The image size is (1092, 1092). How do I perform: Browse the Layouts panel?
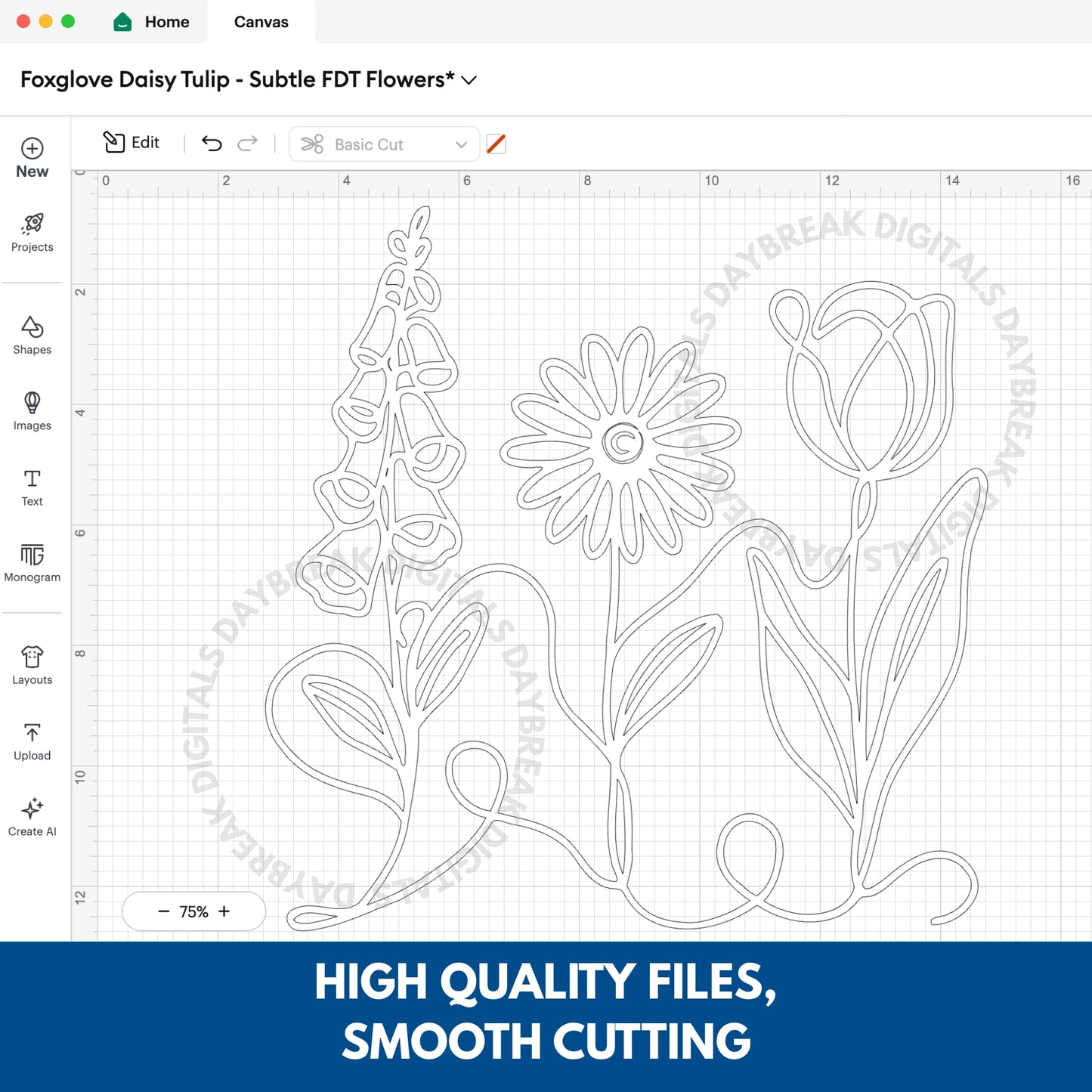31,664
